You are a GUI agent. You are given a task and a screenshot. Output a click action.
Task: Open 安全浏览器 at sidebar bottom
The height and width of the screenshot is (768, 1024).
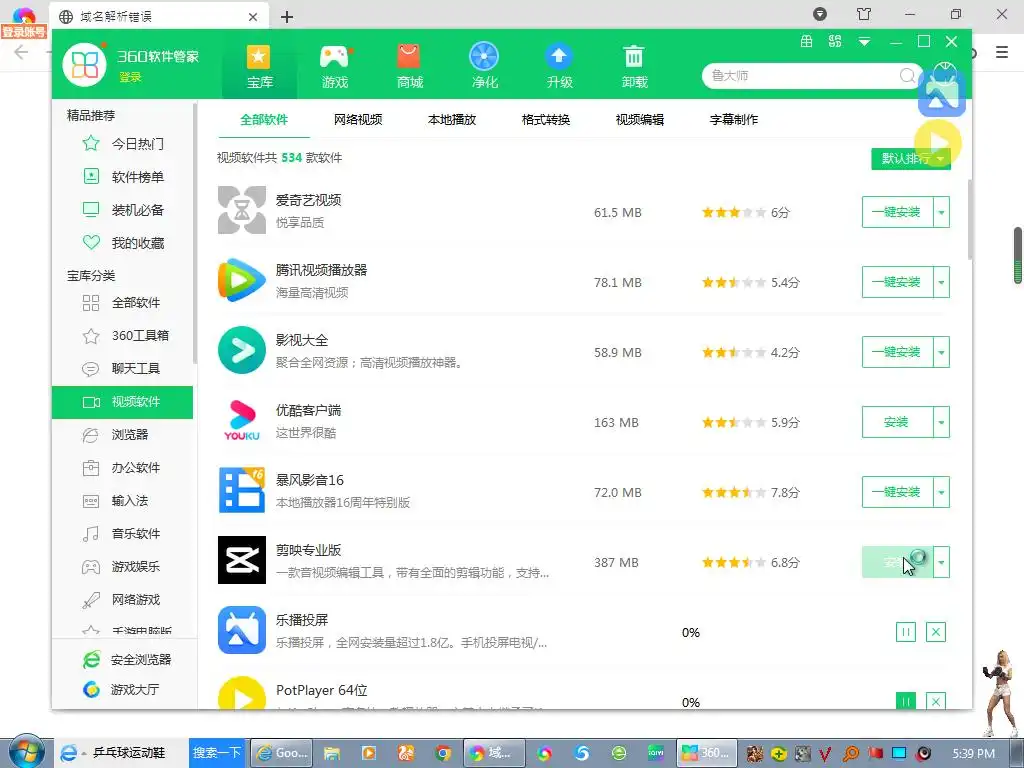[x=127, y=660]
